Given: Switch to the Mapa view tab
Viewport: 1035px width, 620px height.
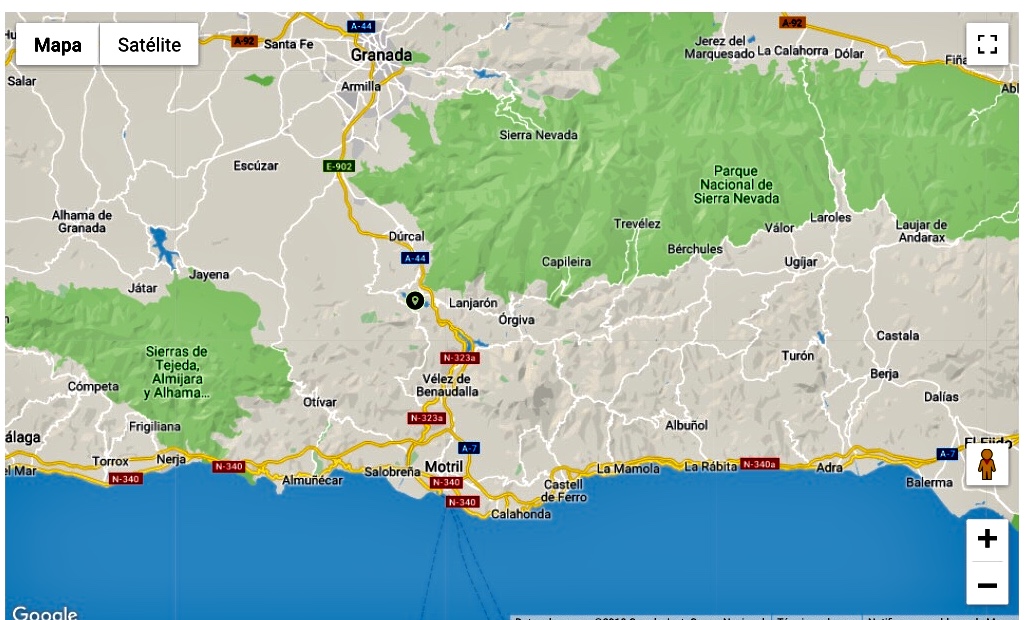Looking at the screenshot, I should coord(58,45).
